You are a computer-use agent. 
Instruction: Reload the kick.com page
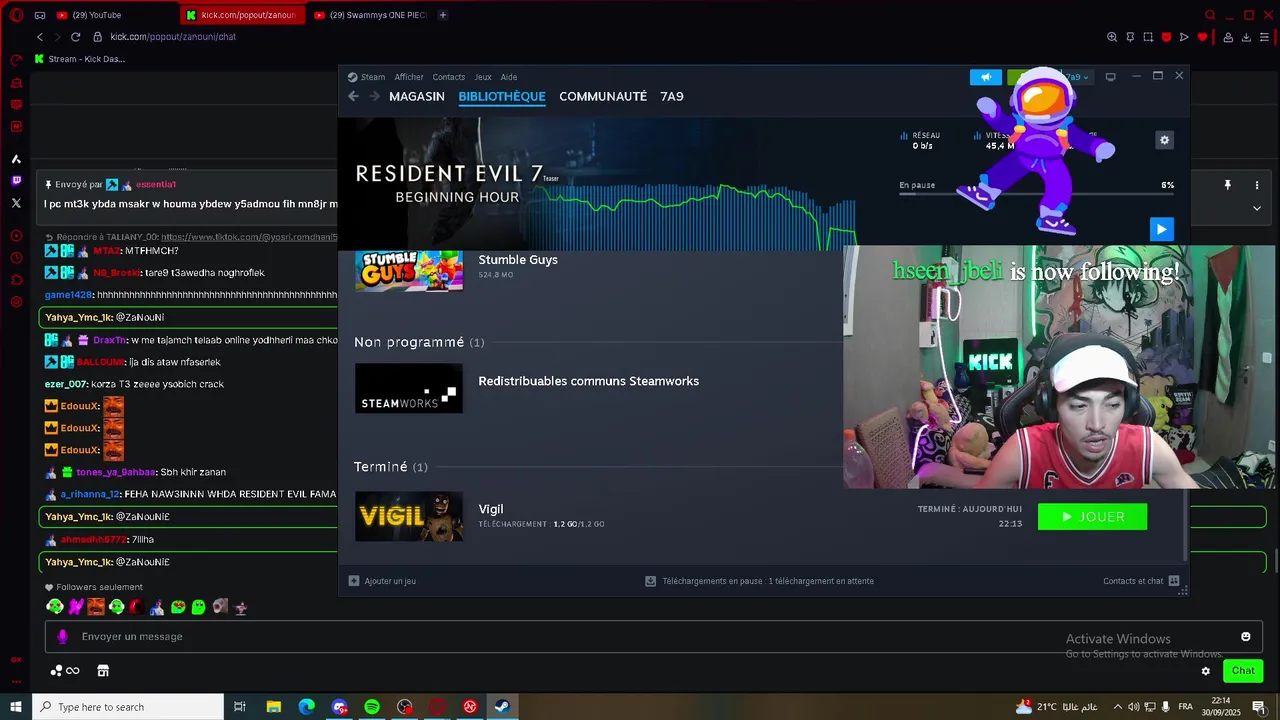tap(75, 37)
